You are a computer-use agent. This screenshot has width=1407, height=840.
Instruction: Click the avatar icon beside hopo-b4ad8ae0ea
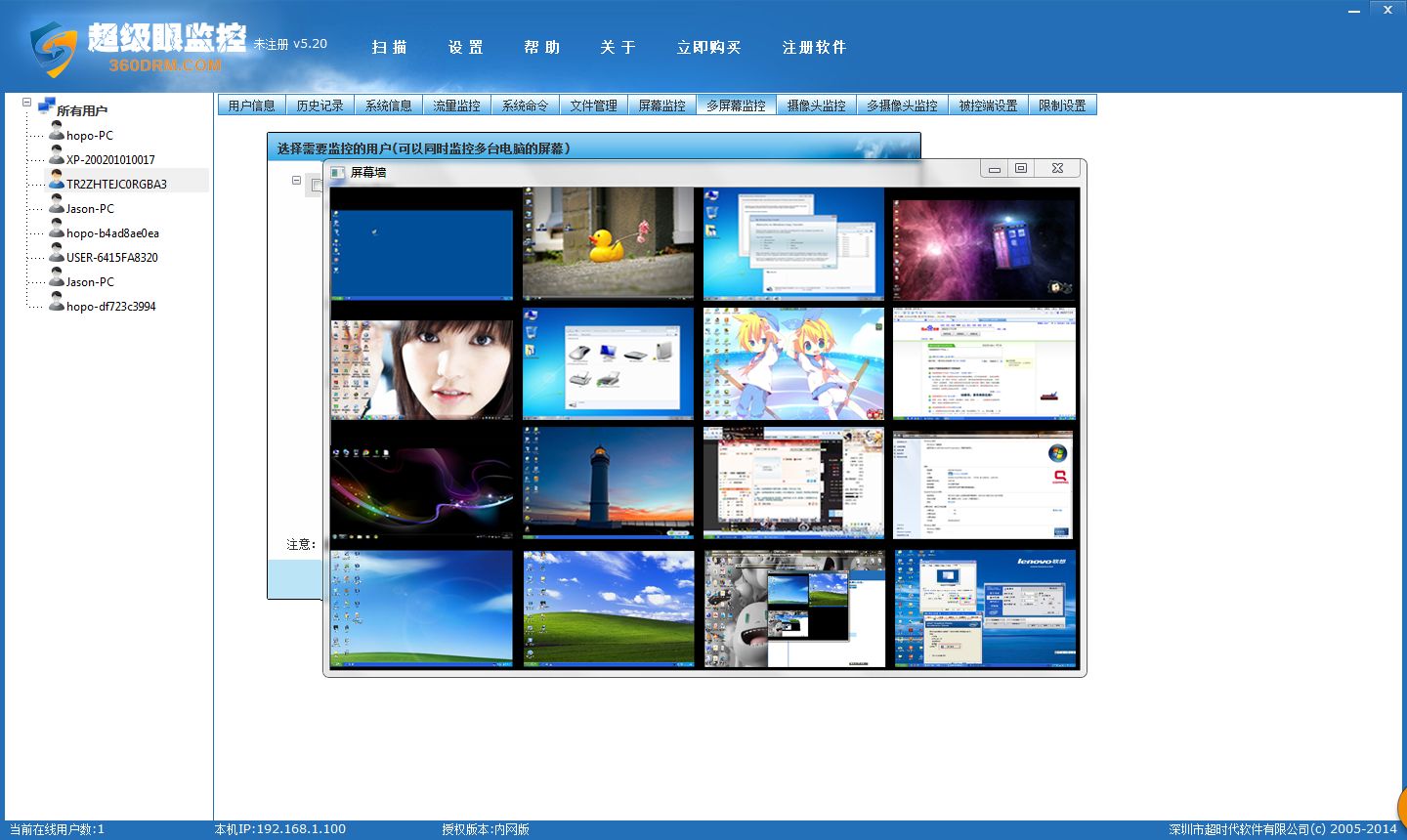(57, 229)
